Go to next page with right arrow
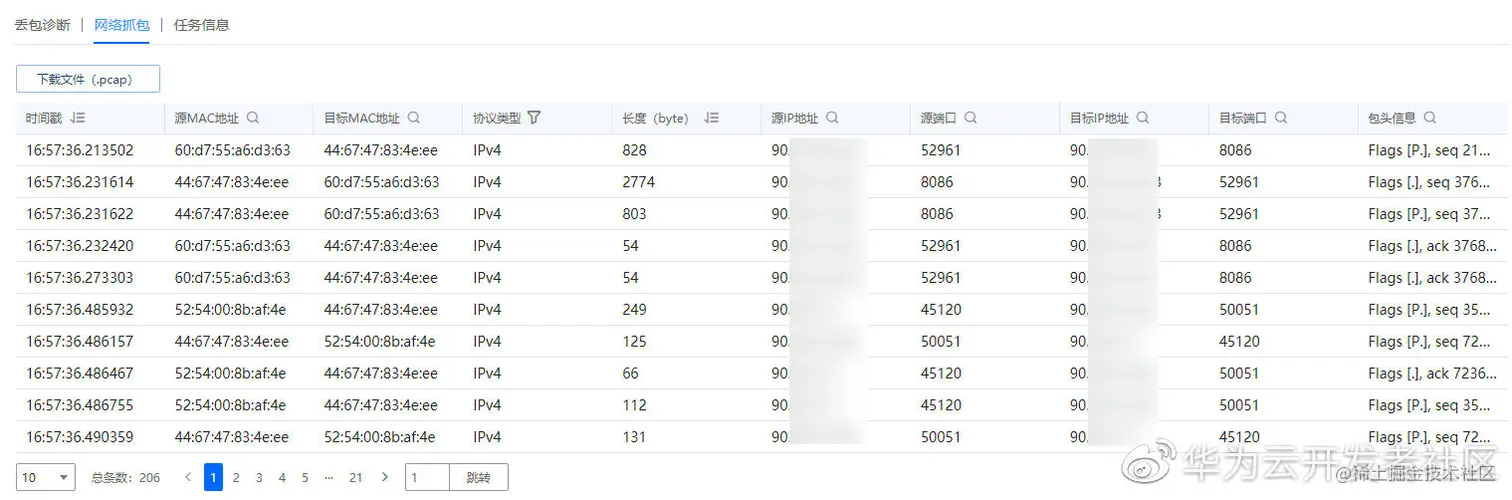Viewport: 1512px width, 500px height. click(385, 478)
